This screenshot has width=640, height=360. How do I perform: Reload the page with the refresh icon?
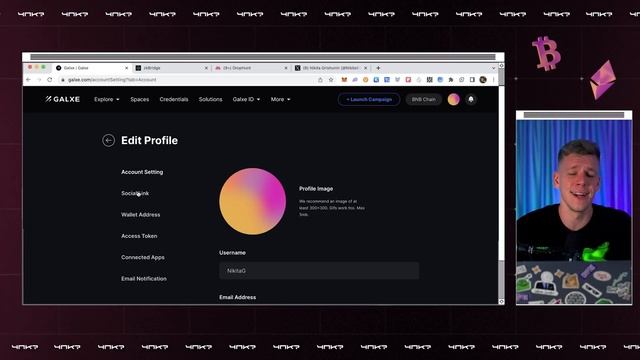click(50, 80)
